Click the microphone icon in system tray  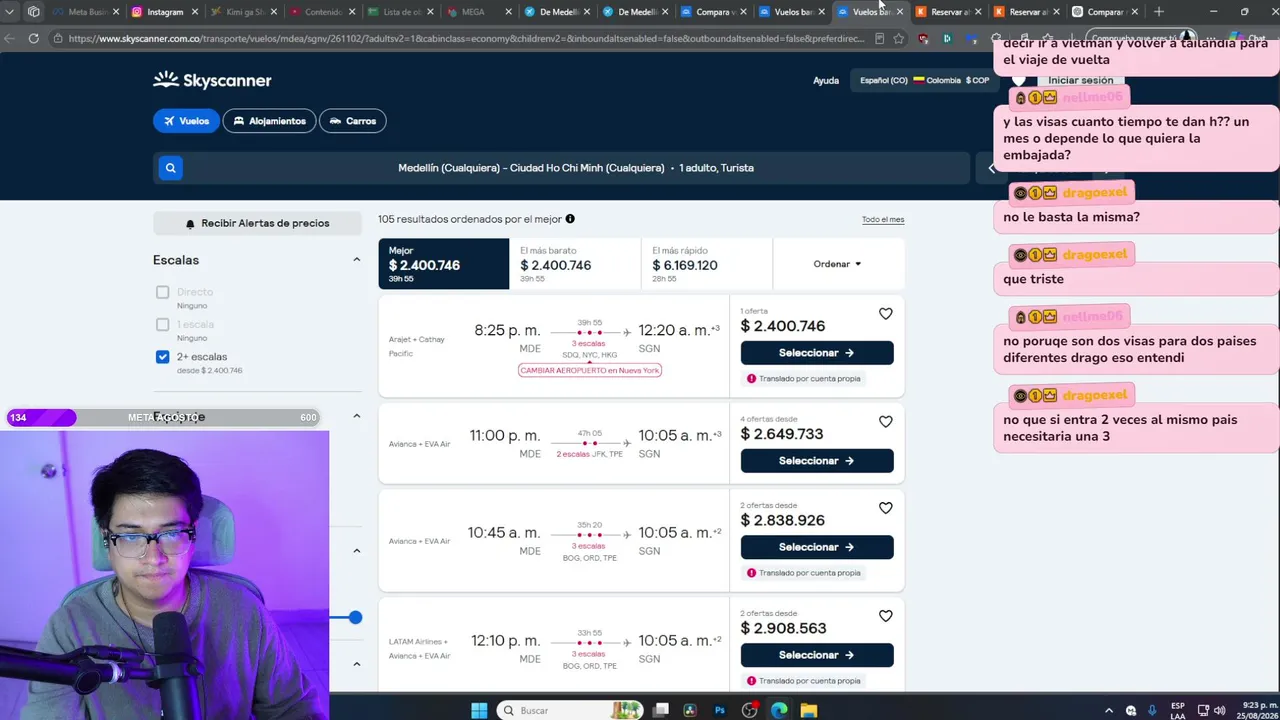coord(1152,710)
